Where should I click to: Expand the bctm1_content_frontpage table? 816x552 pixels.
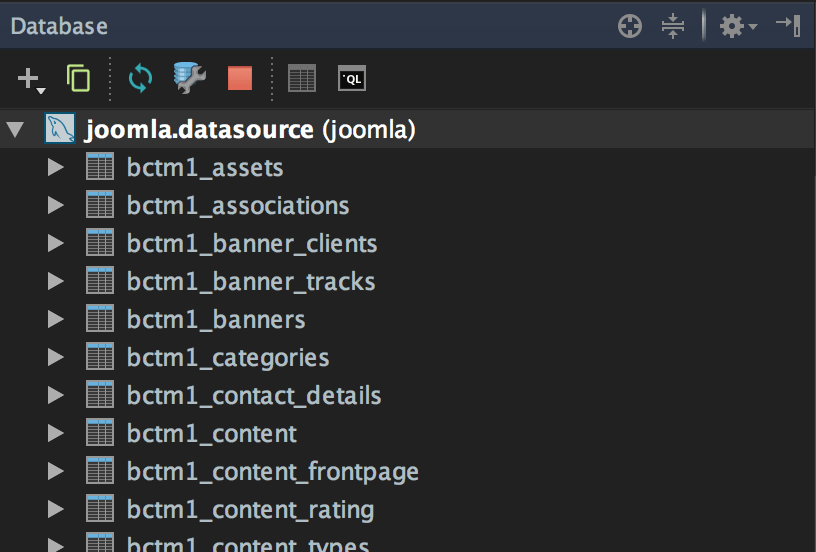click(56, 471)
